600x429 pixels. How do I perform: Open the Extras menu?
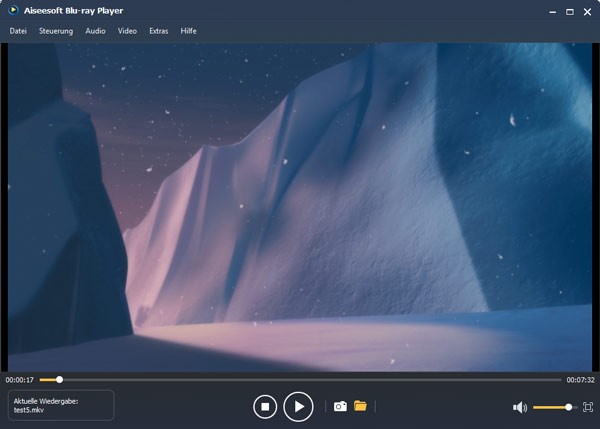tap(158, 31)
